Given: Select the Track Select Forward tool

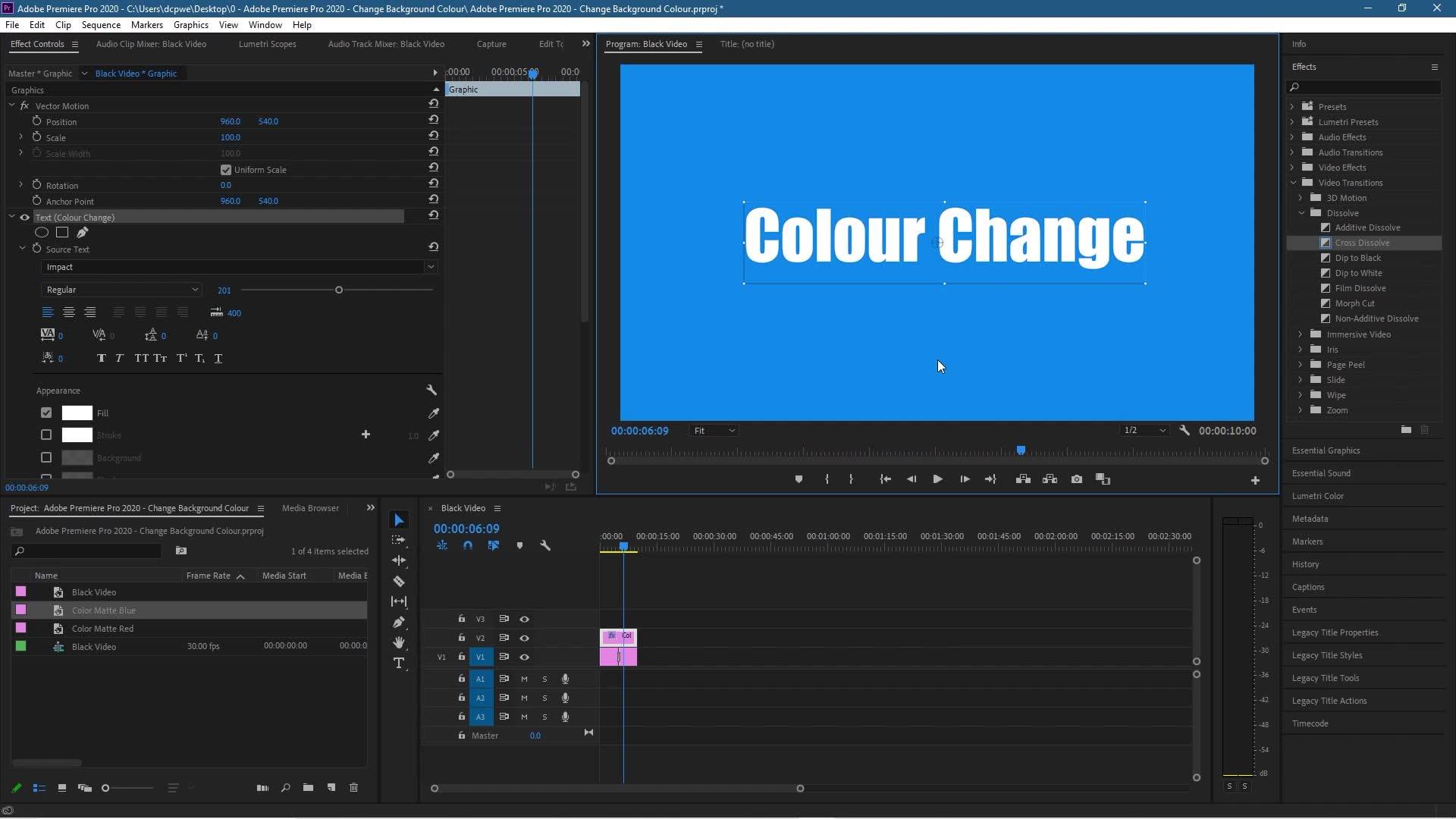Looking at the screenshot, I should pos(399,541).
